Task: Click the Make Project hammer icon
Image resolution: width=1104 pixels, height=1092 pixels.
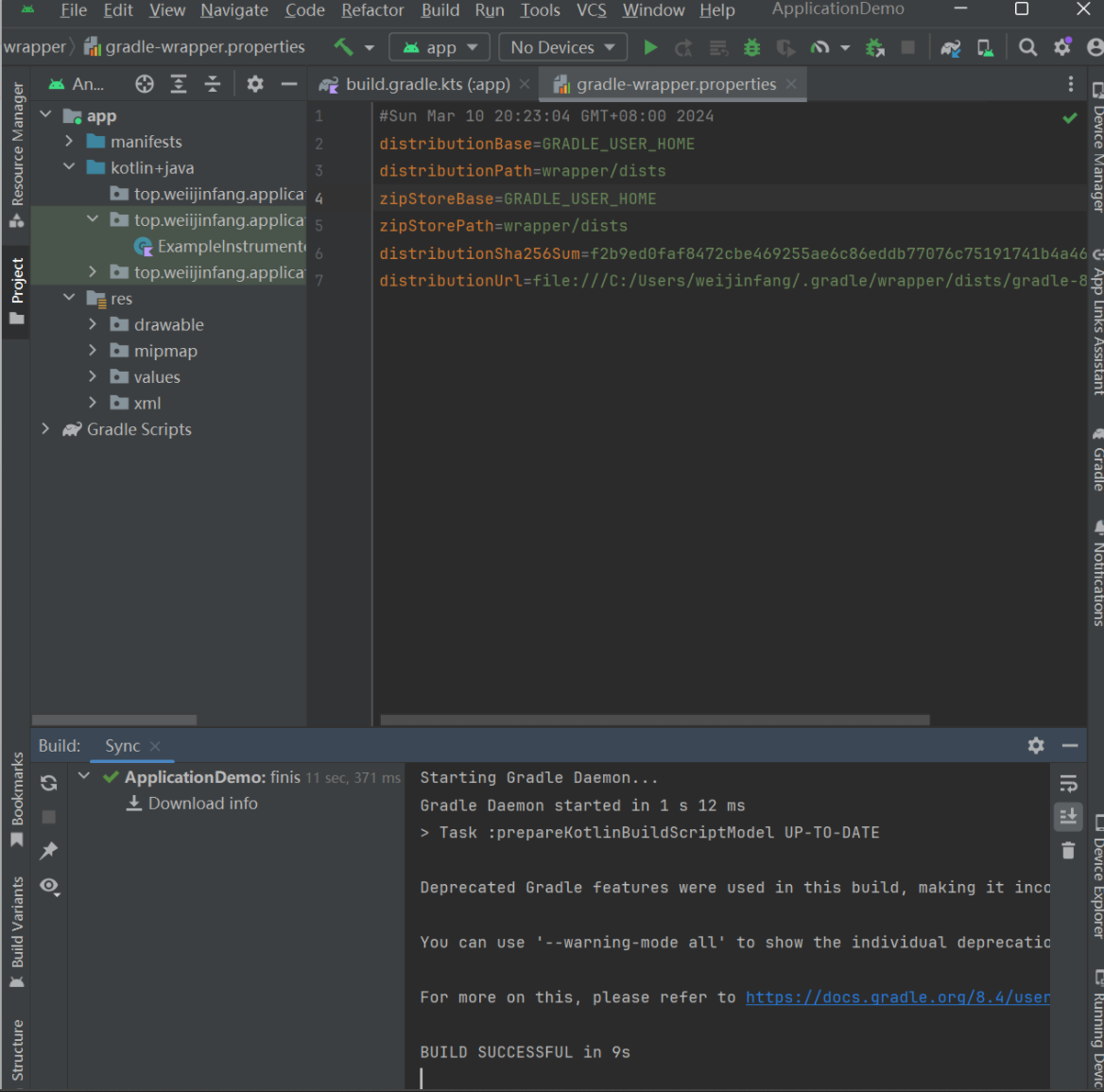Action: [x=344, y=47]
